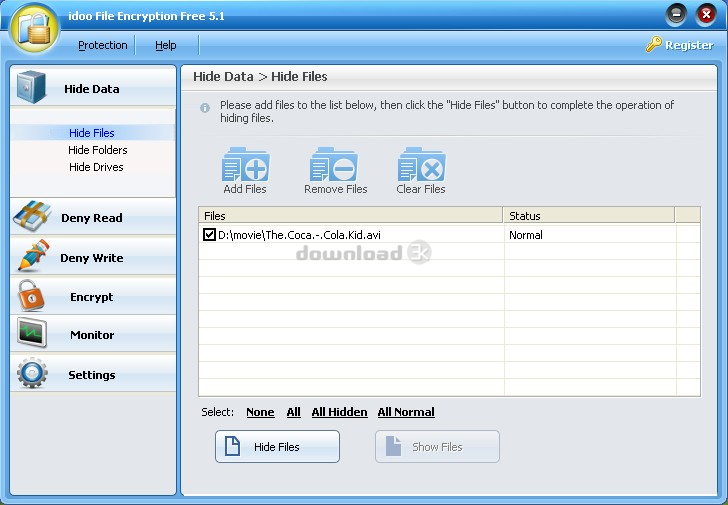Screen dimensions: 728x505
Task: Close the idoo File Encryption window
Action: coord(706,15)
